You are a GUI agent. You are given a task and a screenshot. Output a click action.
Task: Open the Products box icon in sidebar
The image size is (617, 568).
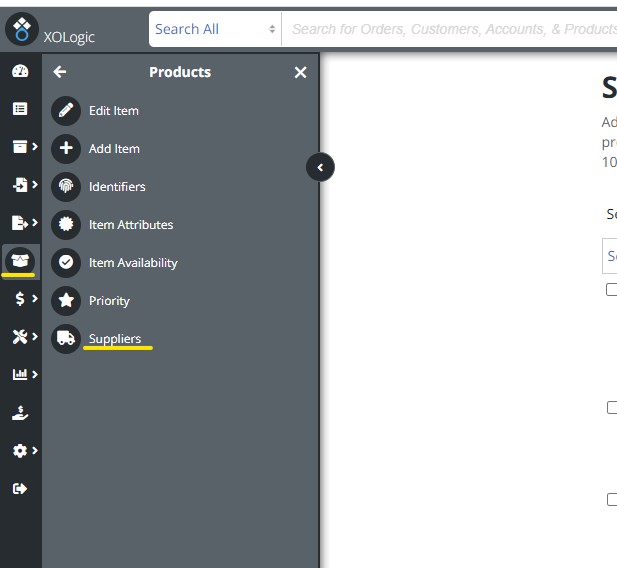point(20,261)
